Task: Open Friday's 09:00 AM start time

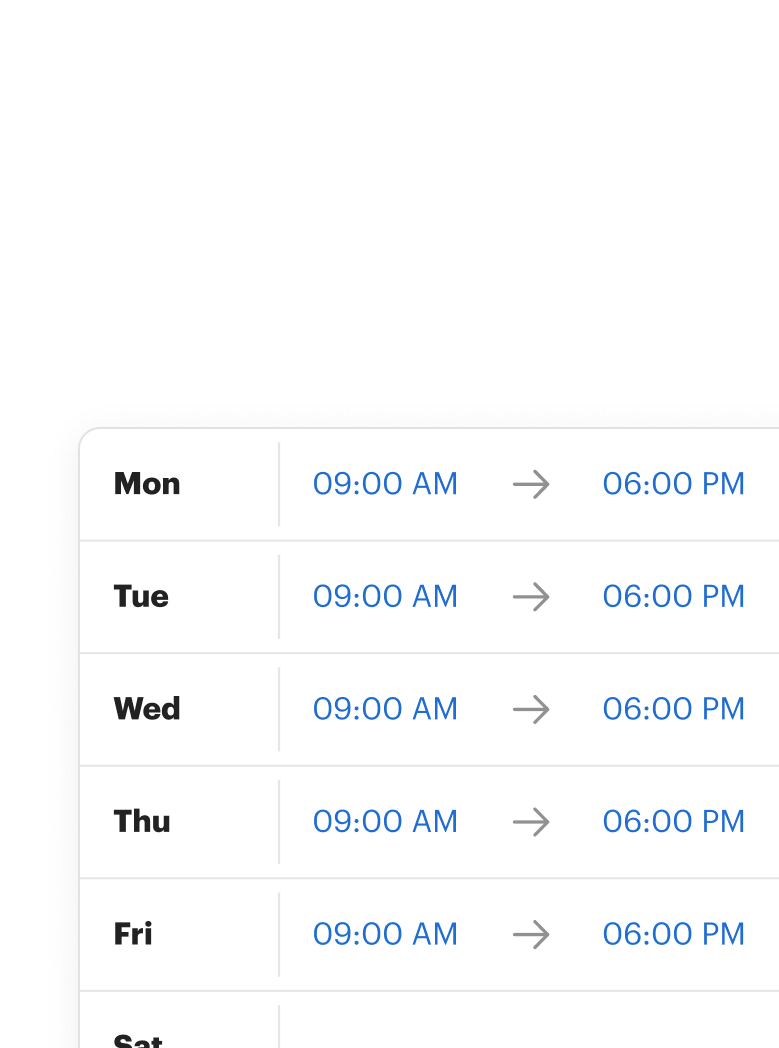Action: pyautogui.click(x=385, y=934)
